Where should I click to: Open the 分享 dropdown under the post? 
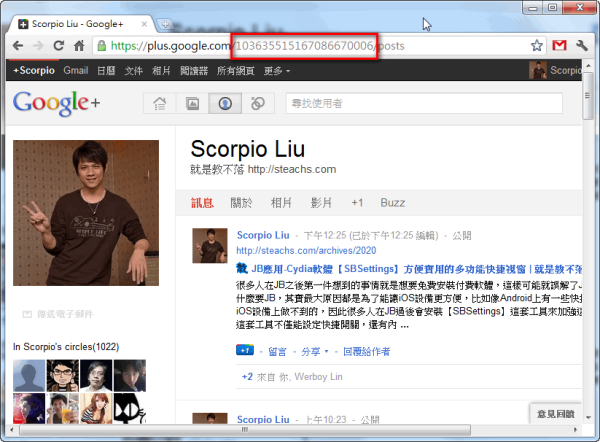pos(315,351)
